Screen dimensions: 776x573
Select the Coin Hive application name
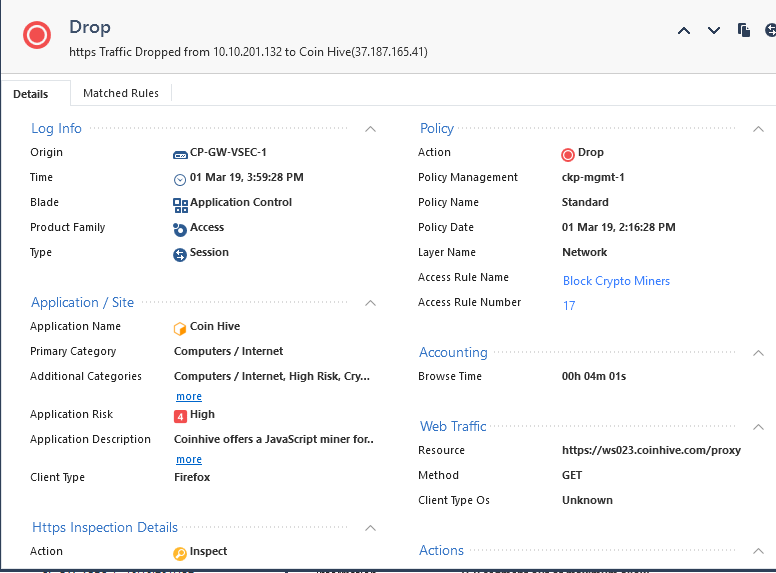tap(215, 326)
